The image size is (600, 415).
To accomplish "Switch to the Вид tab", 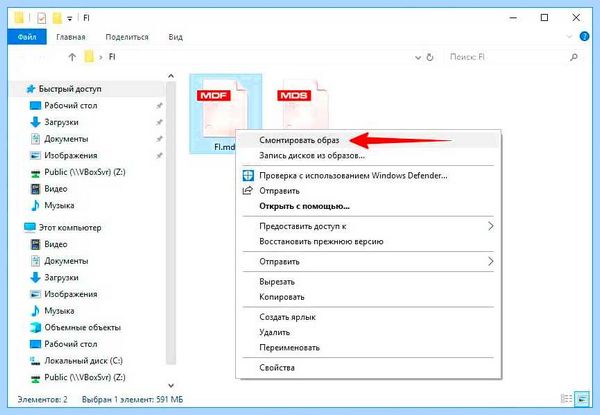I will pyautogui.click(x=175, y=37).
